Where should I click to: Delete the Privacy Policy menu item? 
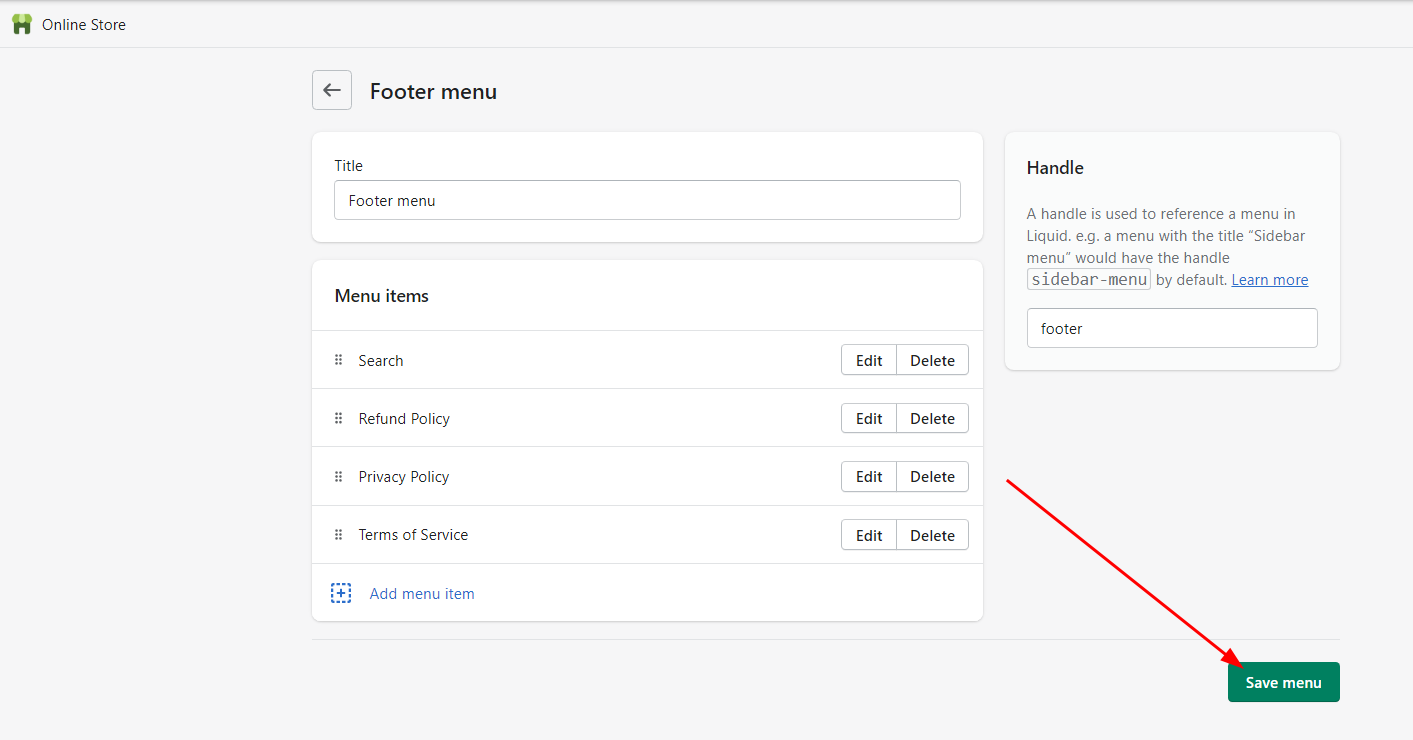click(x=931, y=476)
